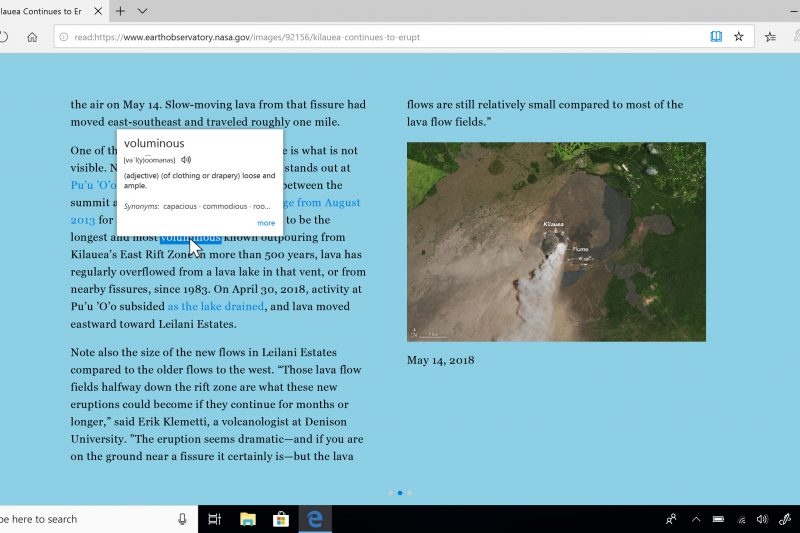Click the volume speaker icon
The image size is (800, 533).
click(x=762, y=519)
